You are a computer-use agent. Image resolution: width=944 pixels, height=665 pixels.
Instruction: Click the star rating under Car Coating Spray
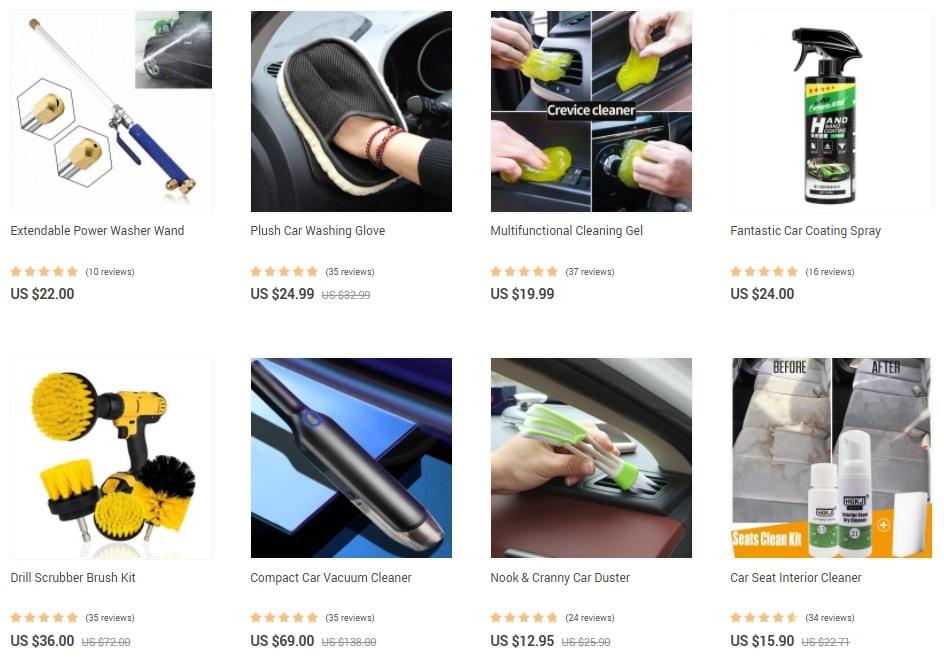point(764,271)
